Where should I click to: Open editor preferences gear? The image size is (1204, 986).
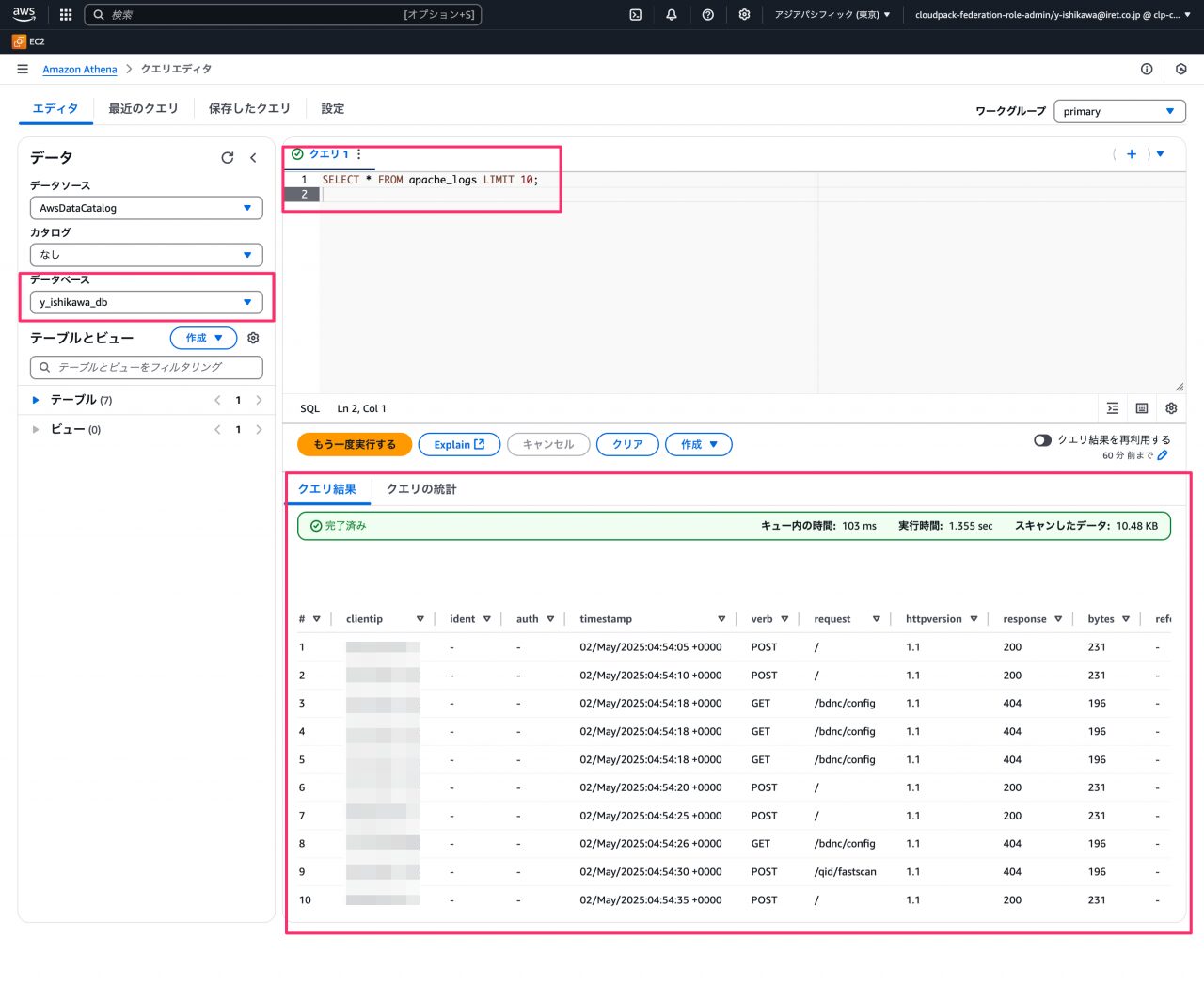pyautogui.click(x=1171, y=408)
